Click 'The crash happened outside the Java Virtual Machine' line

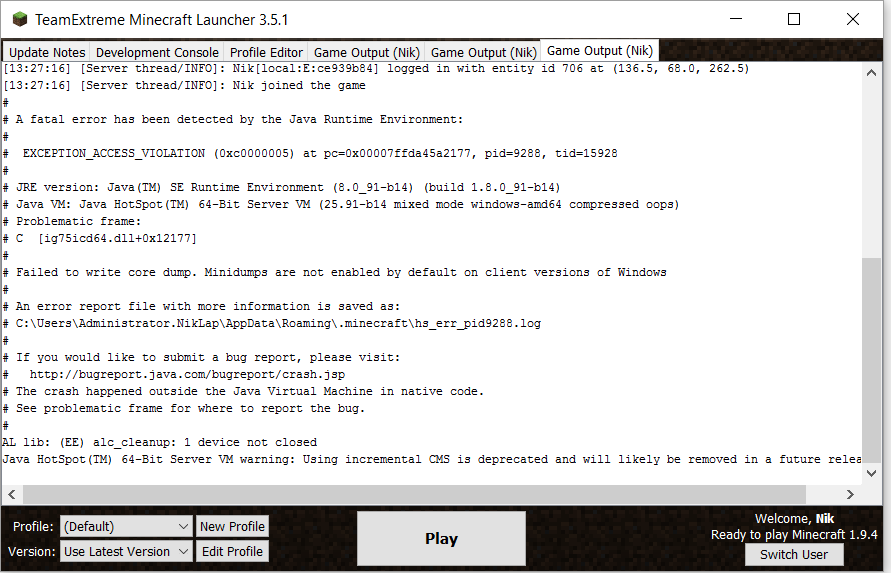point(243,391)
